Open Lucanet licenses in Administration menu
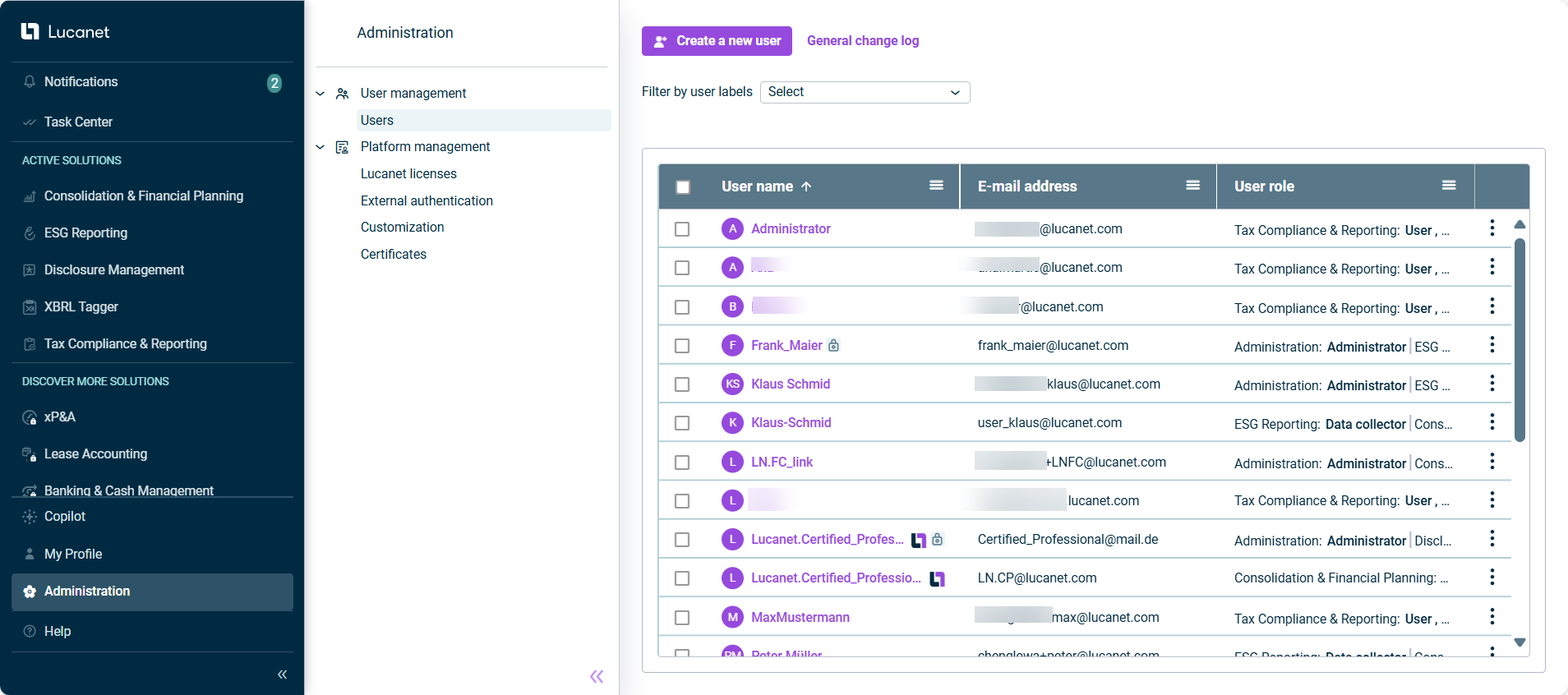The height and width of the screenshot is (695, 1568). coord(408,173)
